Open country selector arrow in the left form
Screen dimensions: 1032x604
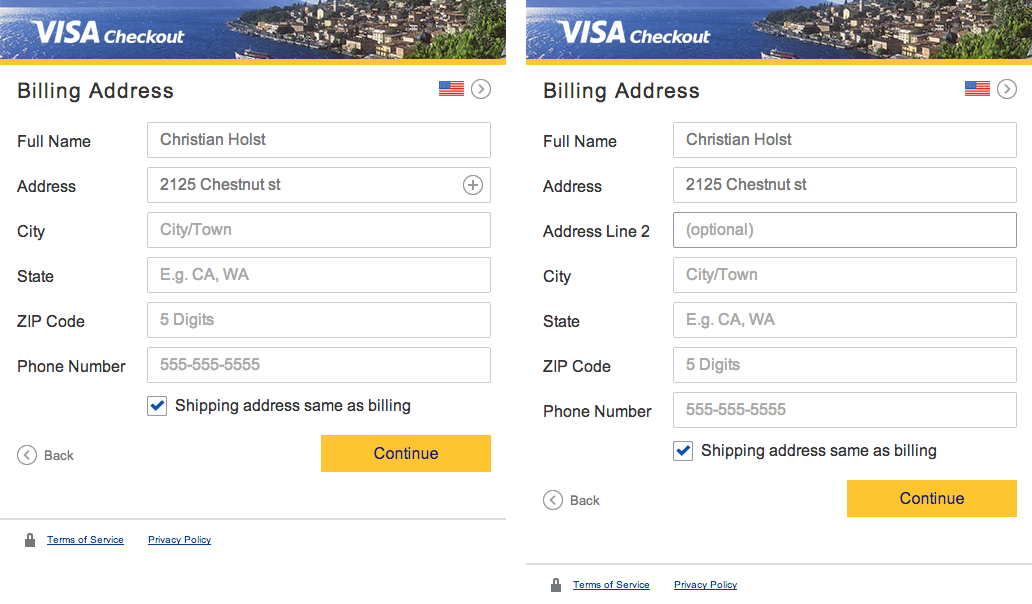481,89
